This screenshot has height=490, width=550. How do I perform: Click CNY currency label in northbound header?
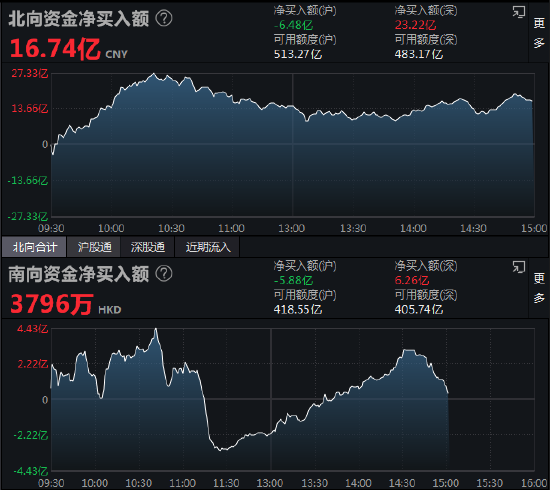point(116,54)
